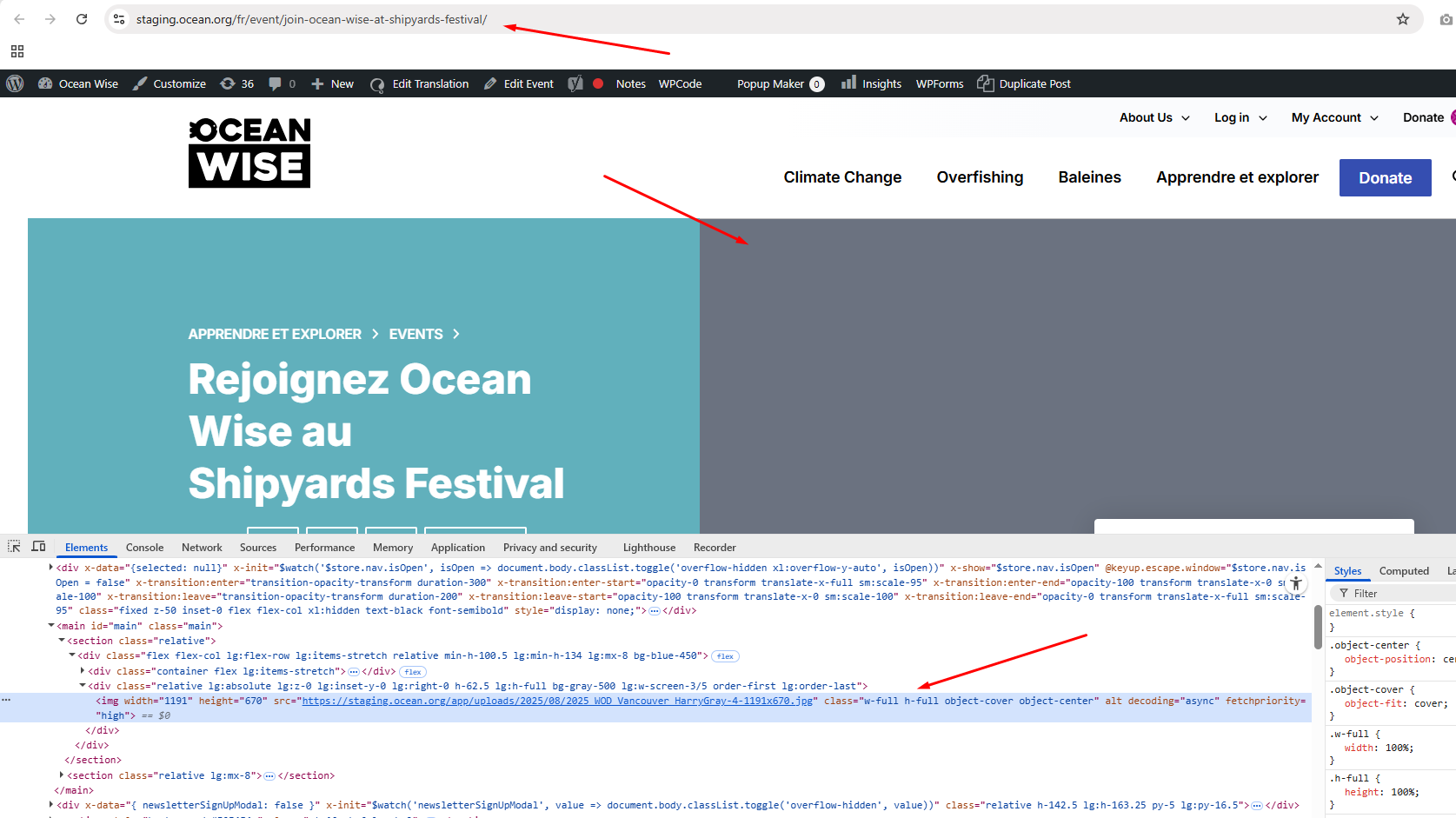Reload the page with the refresh icon

[82, 19]
